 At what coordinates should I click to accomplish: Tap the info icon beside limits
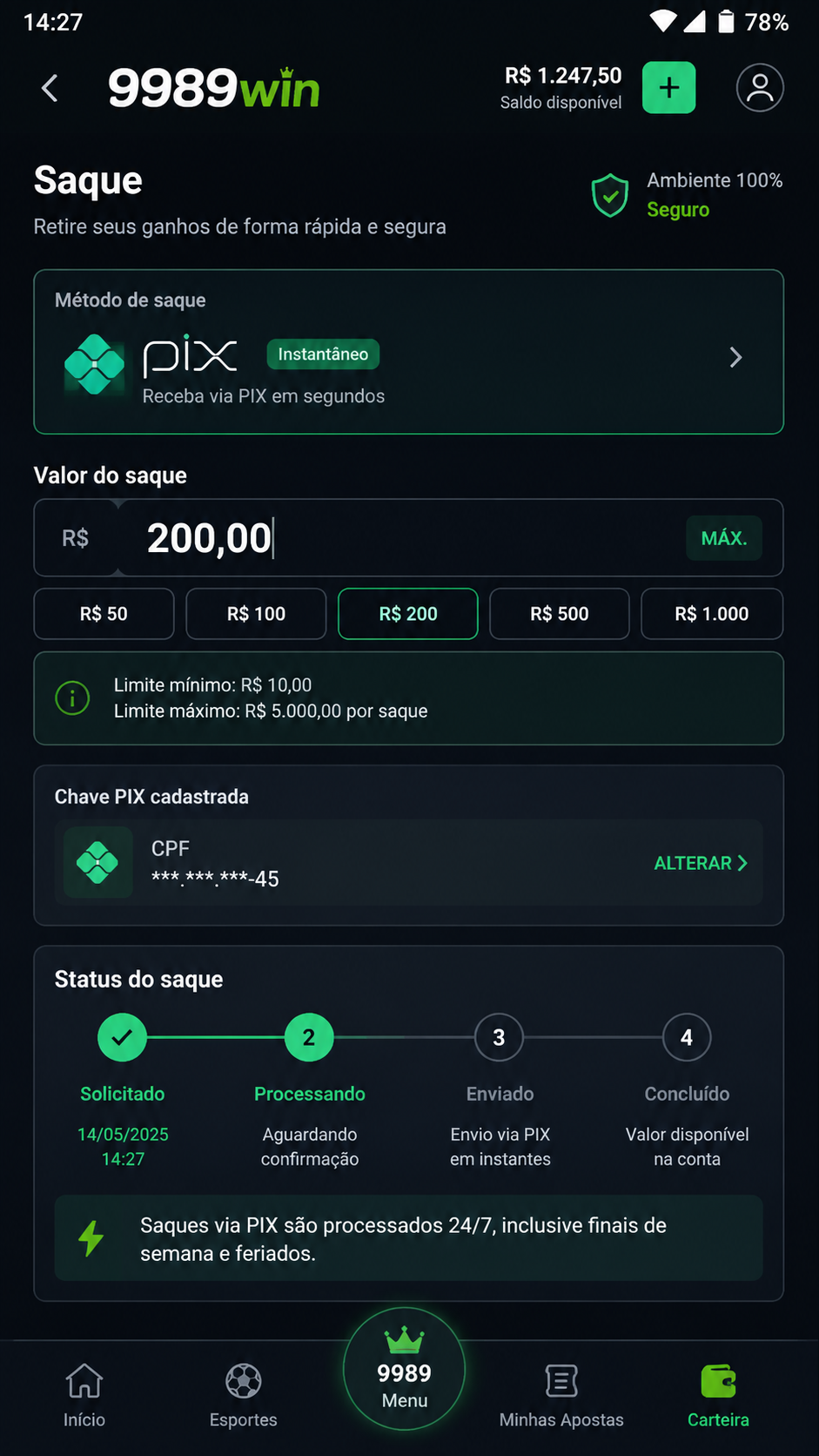point(72,698)
